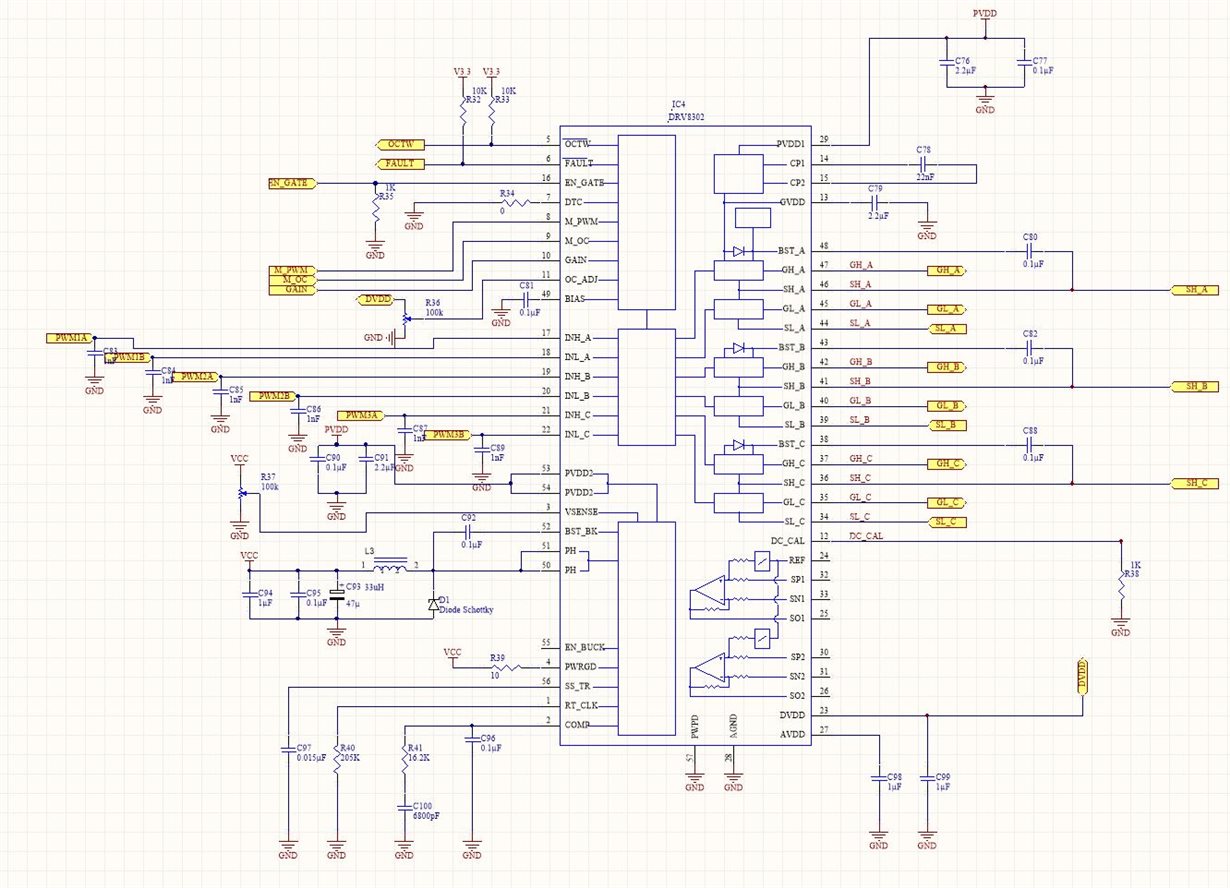
Task: Select resistor R35 on EN_GATE
Action: [x=375, y=207]
